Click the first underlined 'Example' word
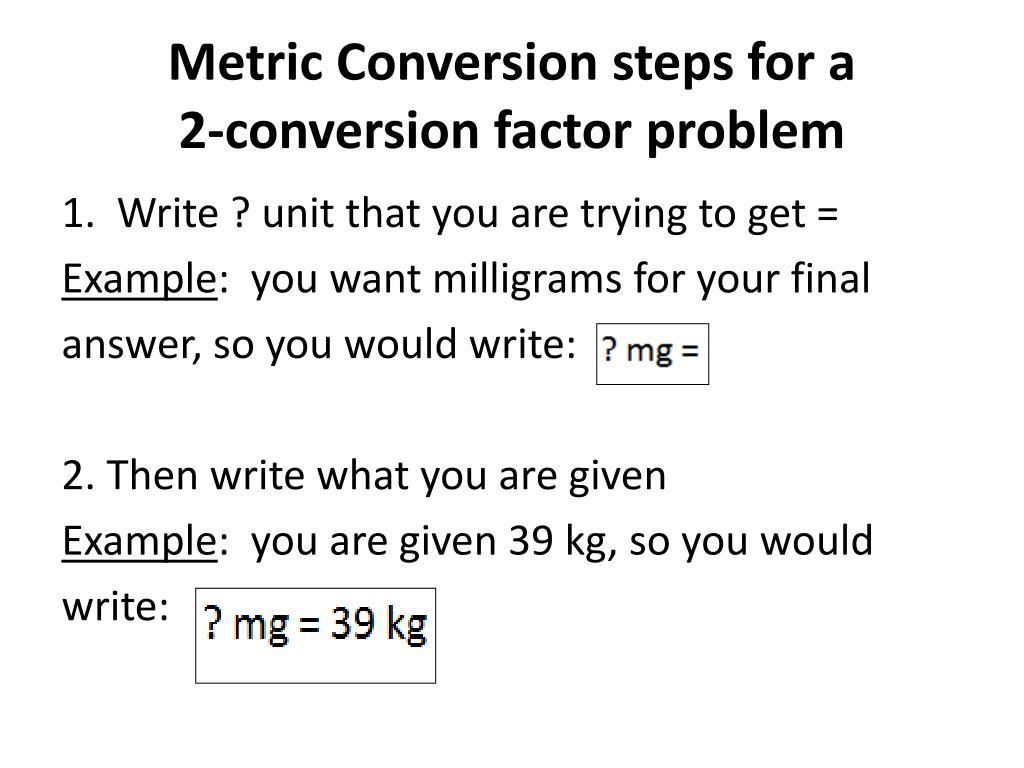Image resolution: width=1024 pixels, height=768 pixels. click(139, 280)
